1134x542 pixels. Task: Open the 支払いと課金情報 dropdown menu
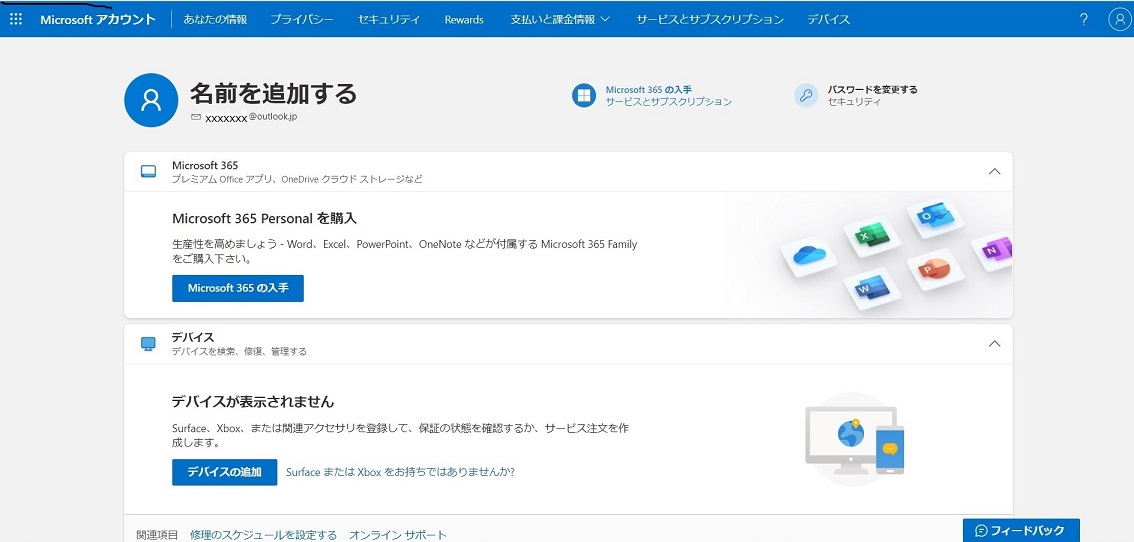[x=560, y=20]
